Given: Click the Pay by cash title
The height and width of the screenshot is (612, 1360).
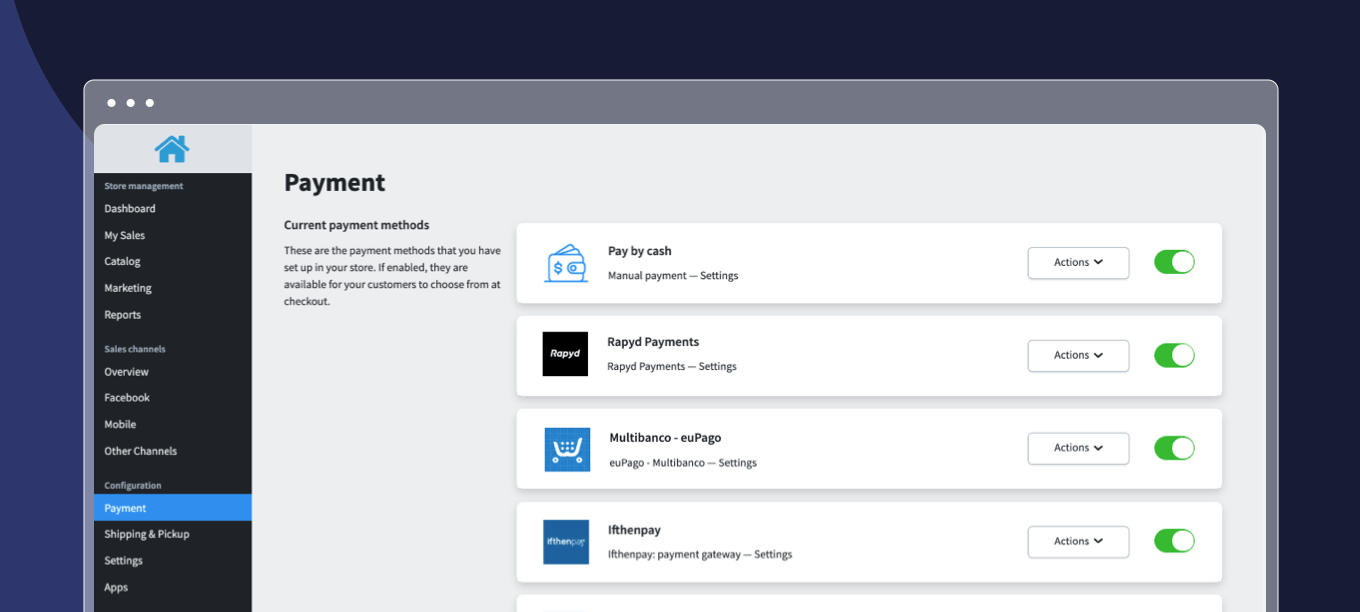Looking at the screenshot, I should [640, 251].
